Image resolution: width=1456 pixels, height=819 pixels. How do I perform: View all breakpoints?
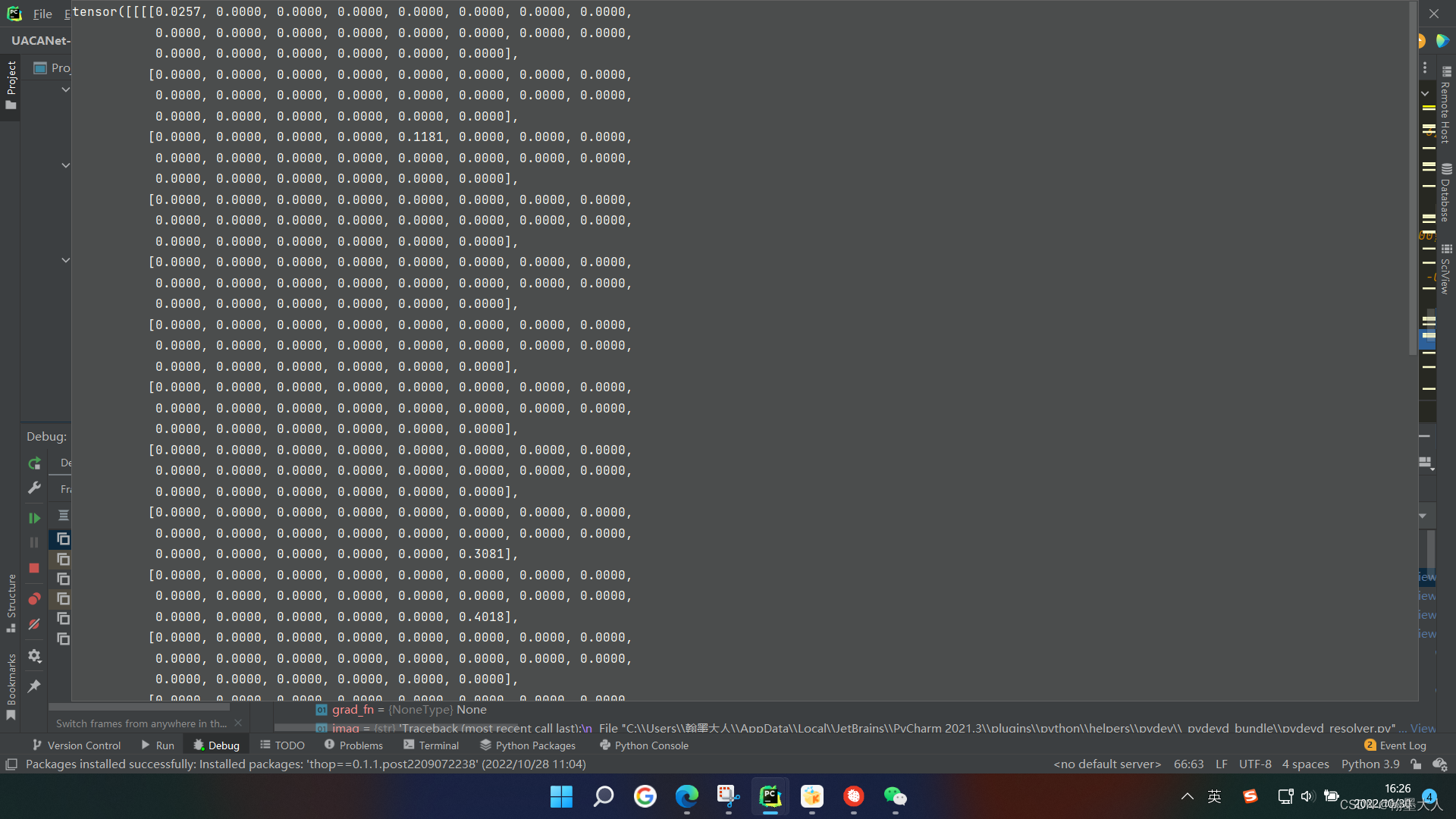34,599
